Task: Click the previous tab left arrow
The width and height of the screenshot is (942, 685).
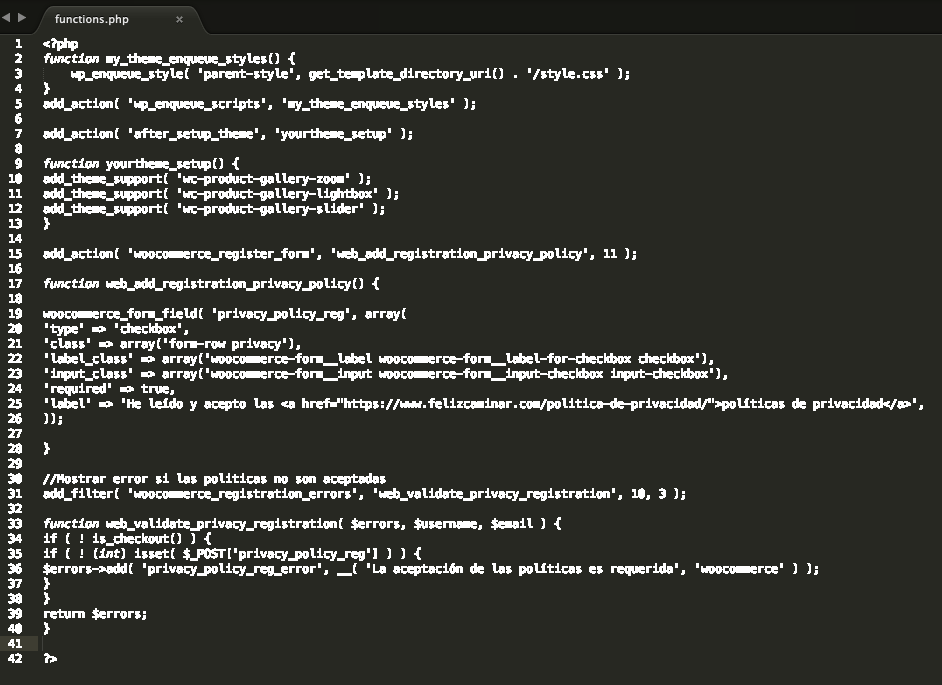Action: point(6,17)
